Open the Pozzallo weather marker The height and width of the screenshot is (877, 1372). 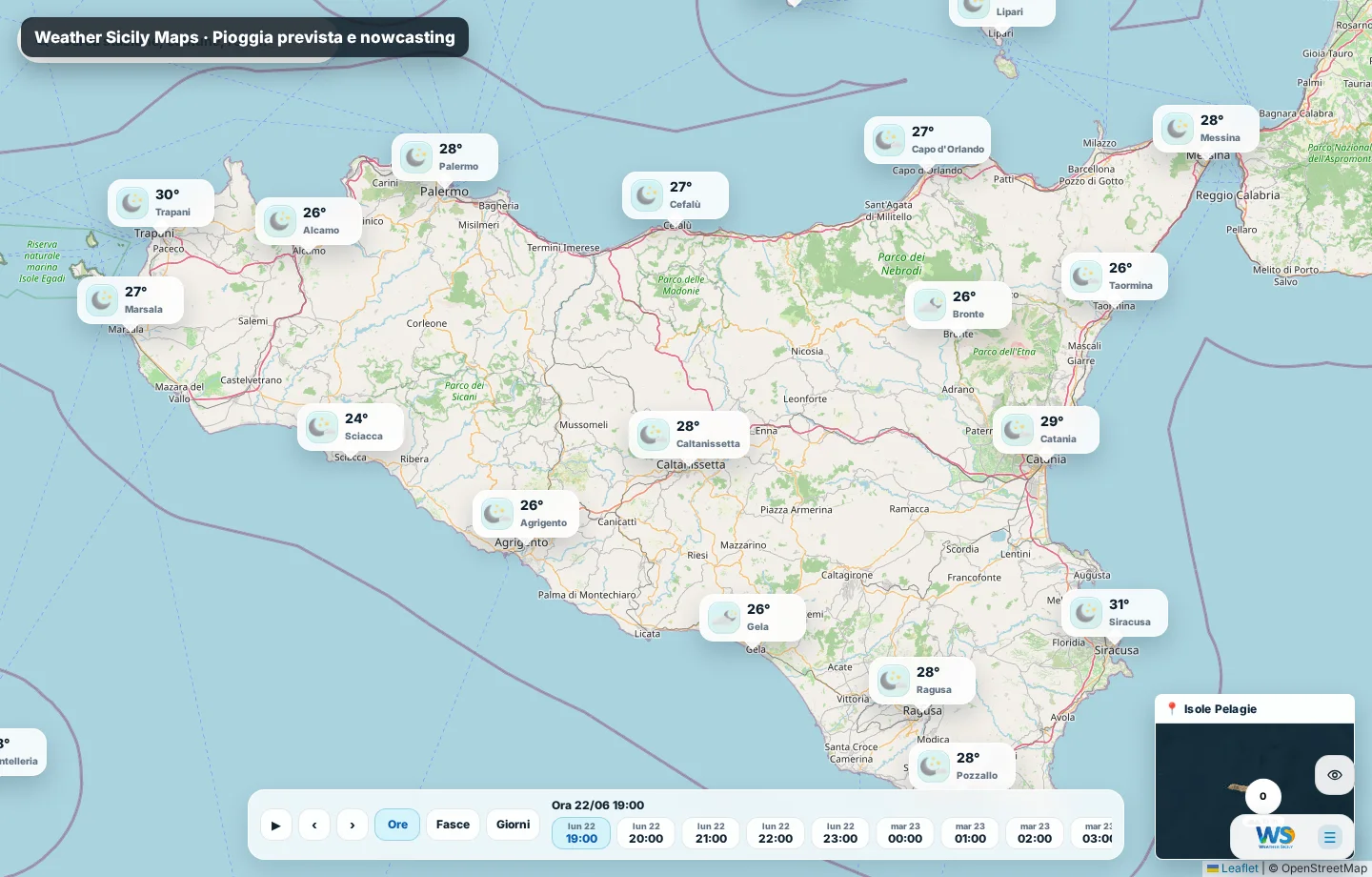tap(962, 765)
